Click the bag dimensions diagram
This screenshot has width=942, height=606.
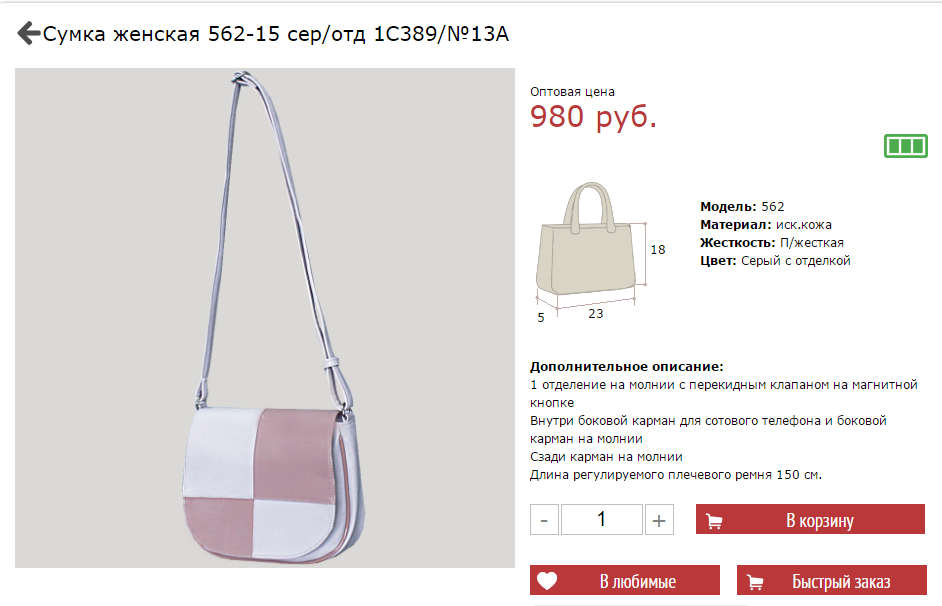tap(598, 252)
